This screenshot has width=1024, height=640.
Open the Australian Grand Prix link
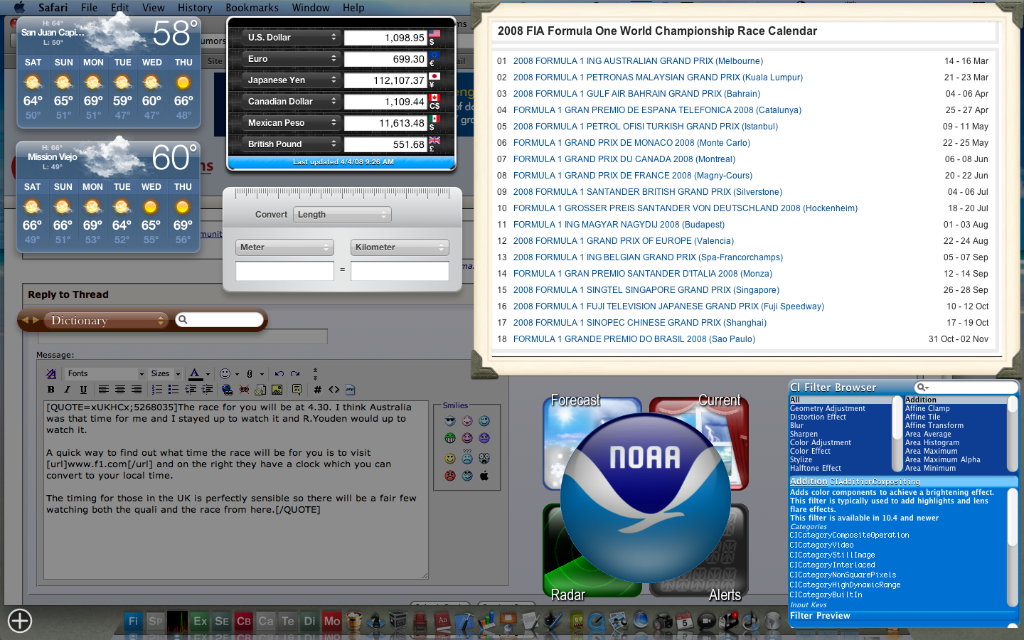coord(638,61)
